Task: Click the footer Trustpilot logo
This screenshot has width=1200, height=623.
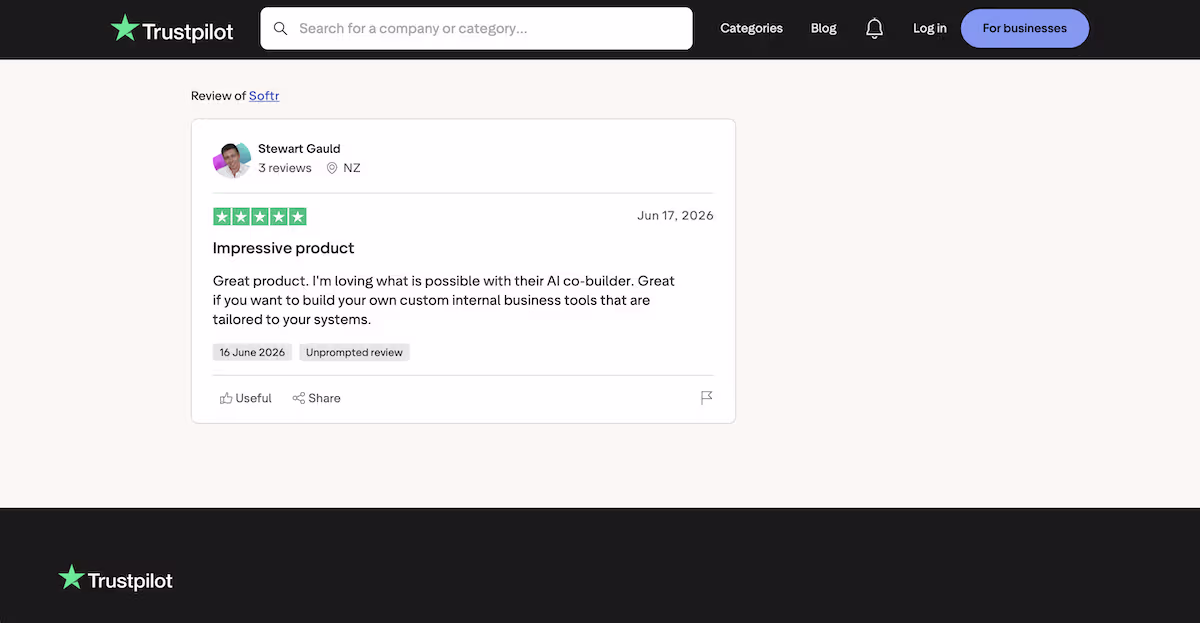Action: coord(116,579)
